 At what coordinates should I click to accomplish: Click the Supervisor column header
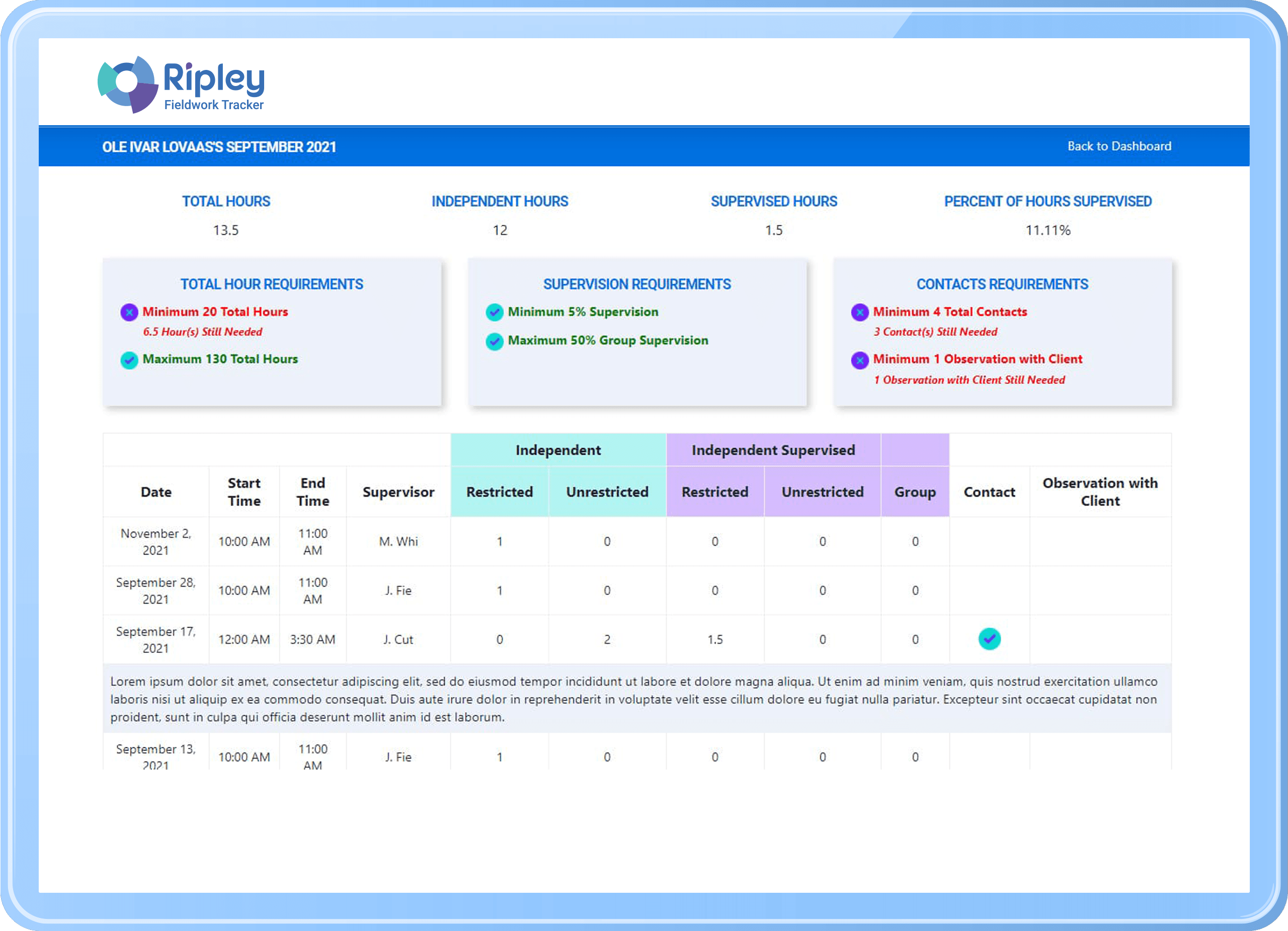click(x=398, y=491)
